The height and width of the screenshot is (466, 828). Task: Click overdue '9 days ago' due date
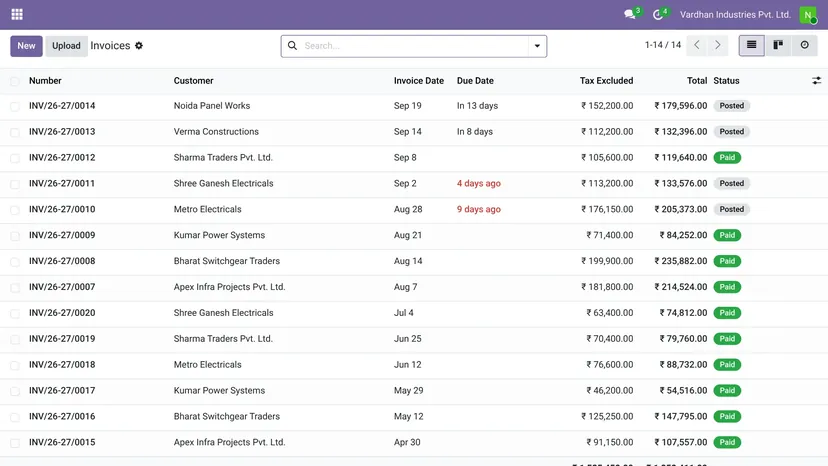pyautogui.click(x=478, y=209)
